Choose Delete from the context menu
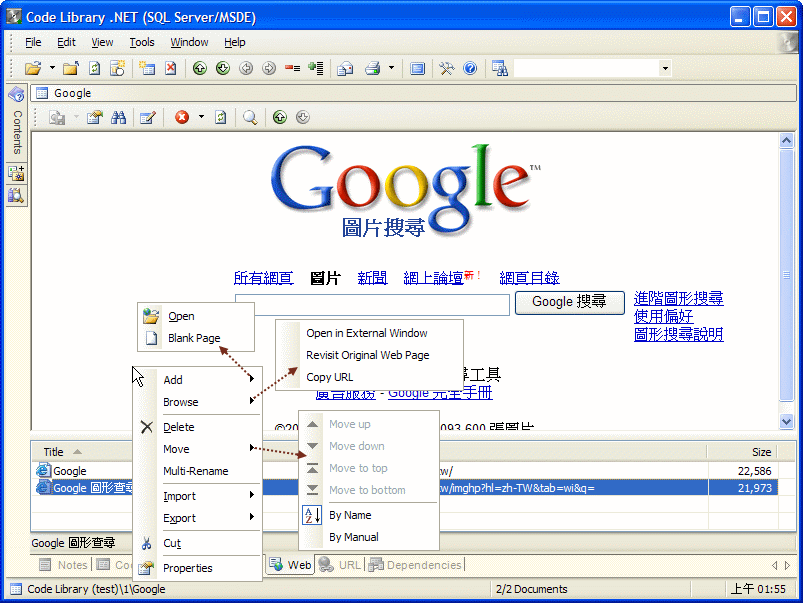The height and width of the screenshot is (603, 803). click(x=198, y=427)
